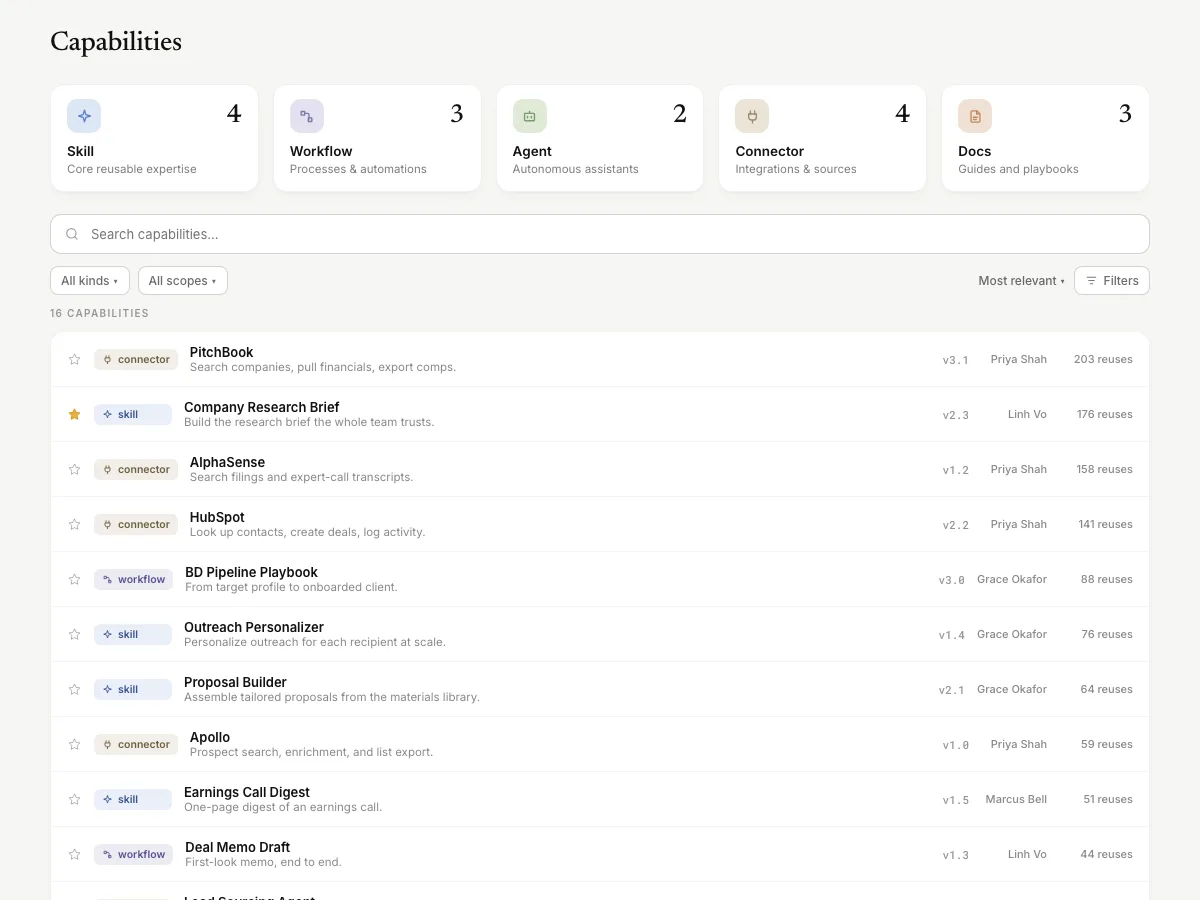Click the Docs card document icon
The image size is (1200, 900).
(x=975, y=116)
